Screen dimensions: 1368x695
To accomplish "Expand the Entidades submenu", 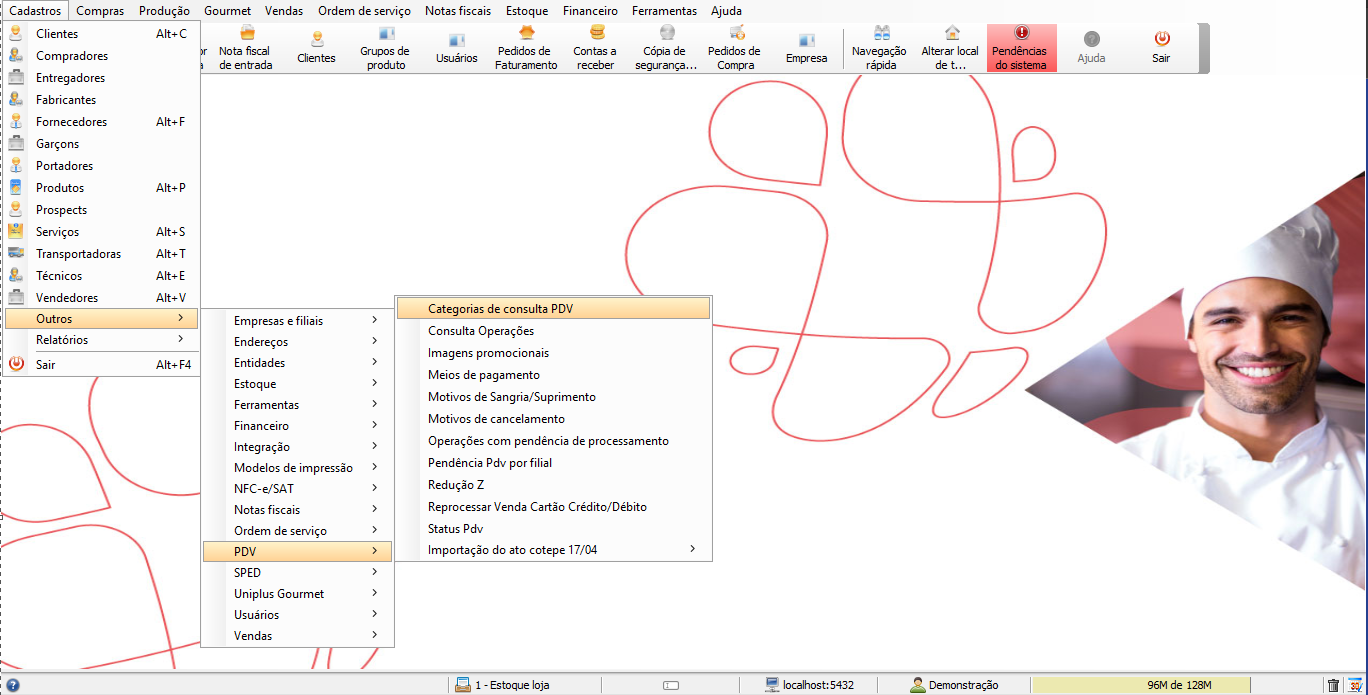I will click(298, 363).
